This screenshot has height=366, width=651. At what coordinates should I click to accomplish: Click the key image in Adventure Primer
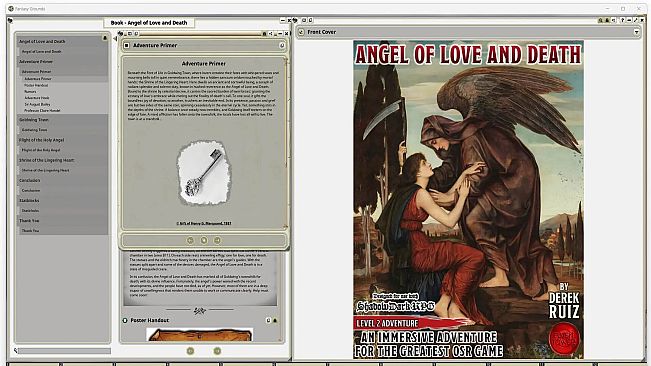pyautogui.click(x=203, y=173)
